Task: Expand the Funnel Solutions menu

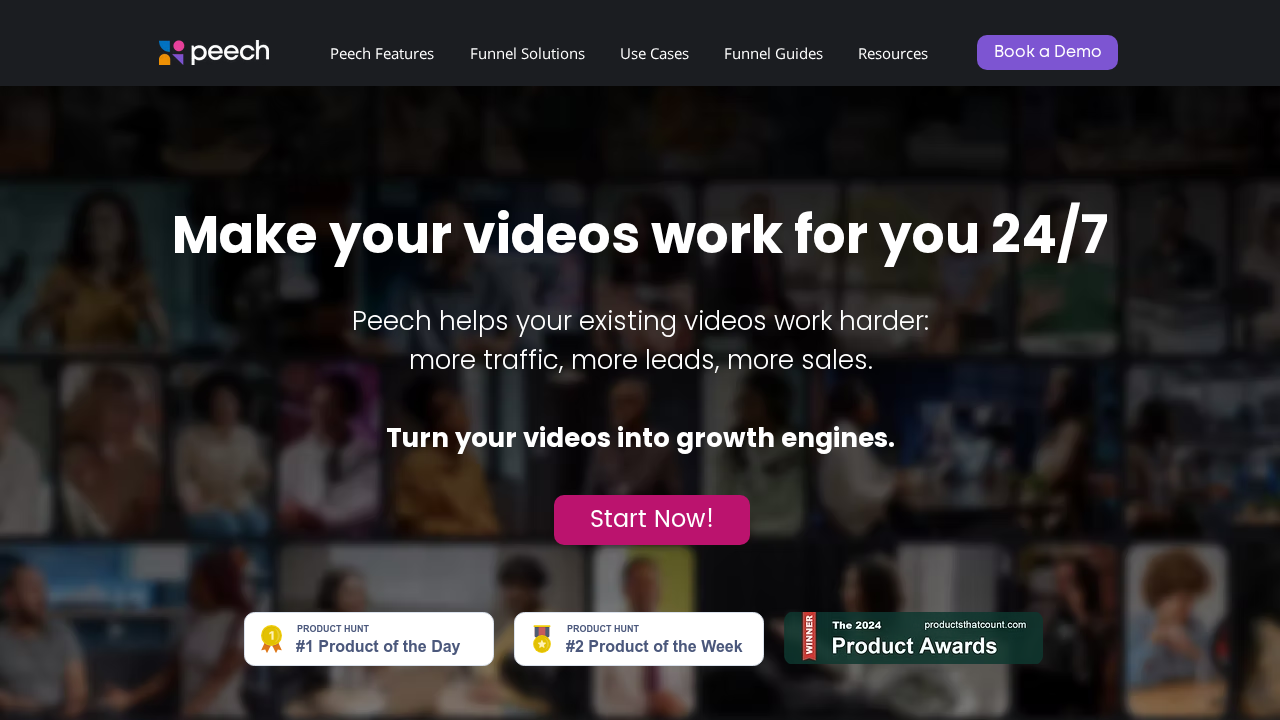Action: click(x=527, y=54)
